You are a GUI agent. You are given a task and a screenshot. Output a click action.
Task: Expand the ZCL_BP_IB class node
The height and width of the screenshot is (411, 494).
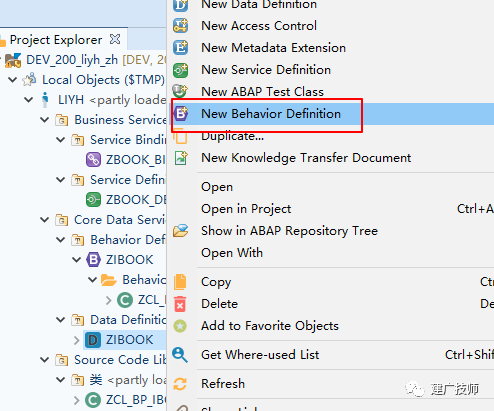pyautogui.click(x=77, y=400)
